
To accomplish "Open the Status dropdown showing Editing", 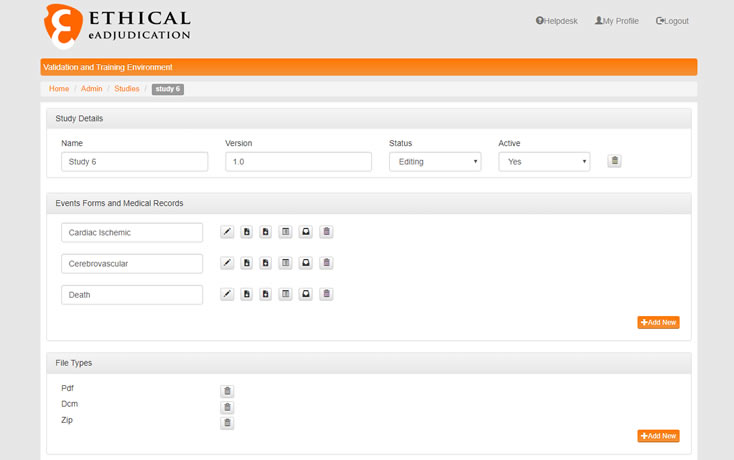I will tap(434, 161).
